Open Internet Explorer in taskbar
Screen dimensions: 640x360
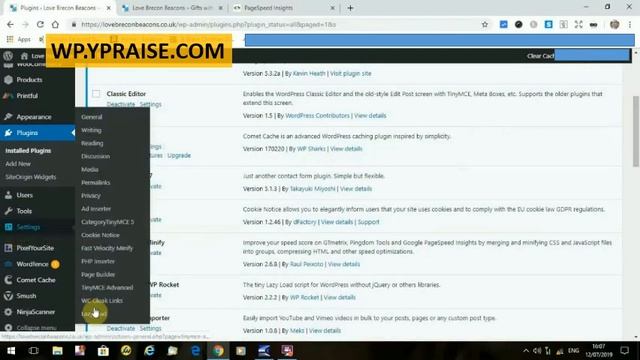(x=149, y=351)
